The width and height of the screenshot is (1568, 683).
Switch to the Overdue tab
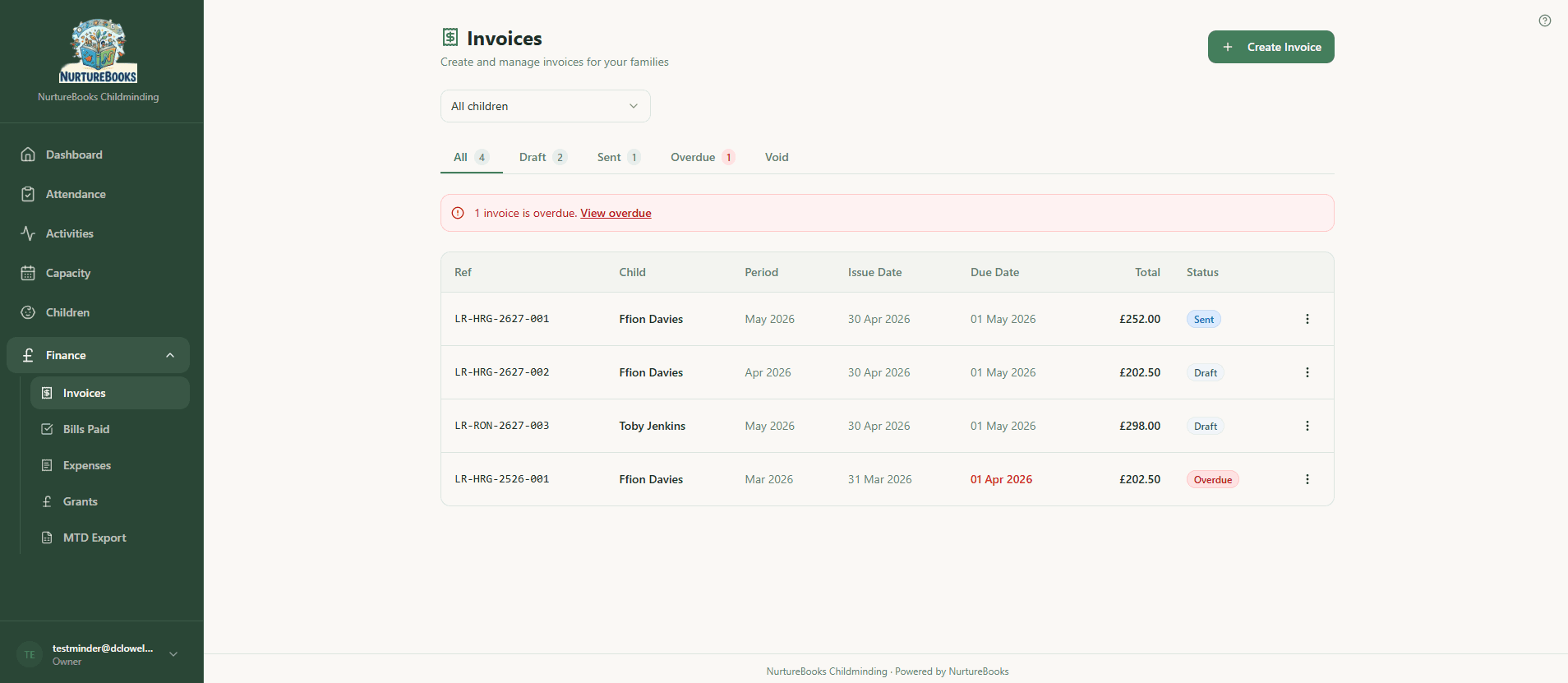[703, 157]
